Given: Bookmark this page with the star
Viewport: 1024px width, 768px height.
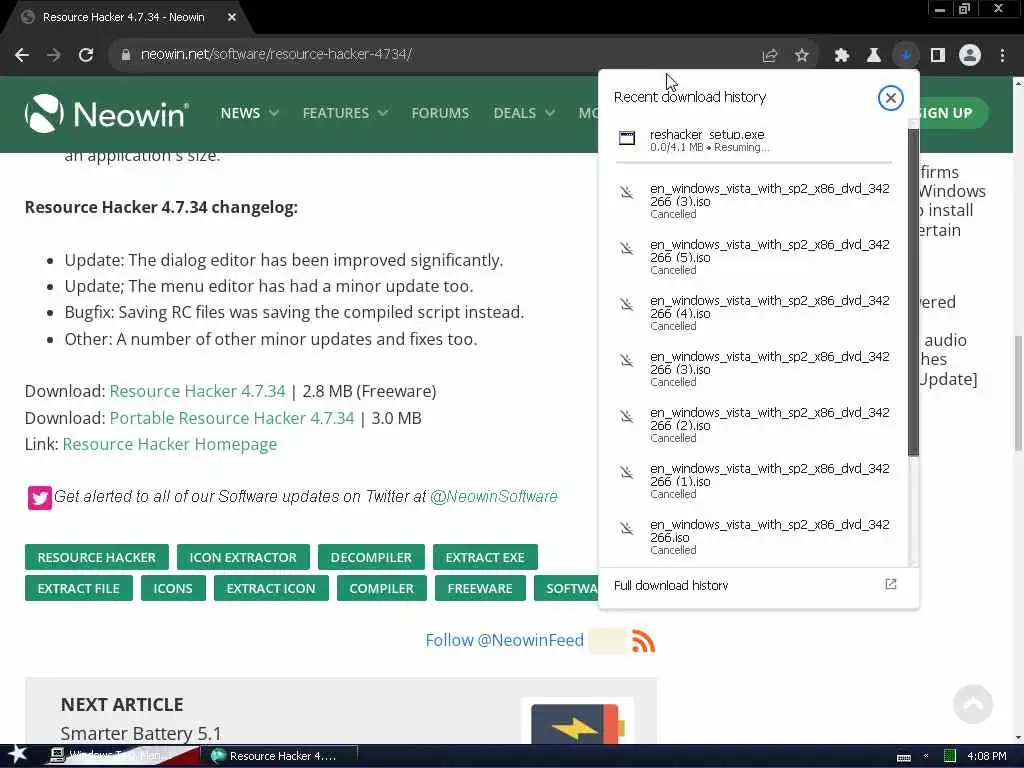Looking at the screenshot, I should click(x=802, y=56).
